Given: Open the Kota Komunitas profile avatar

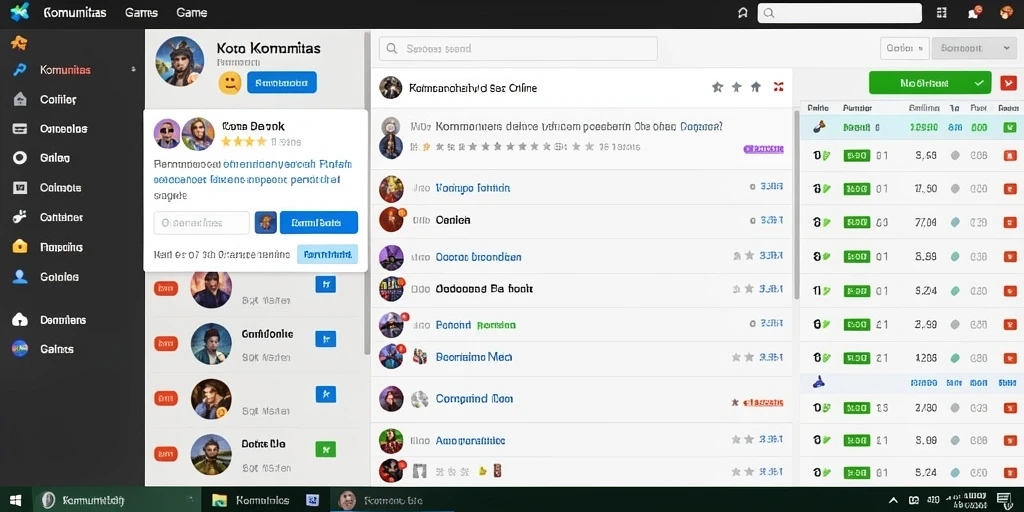Looking at the screenshot, I should (x=180, y=61).
